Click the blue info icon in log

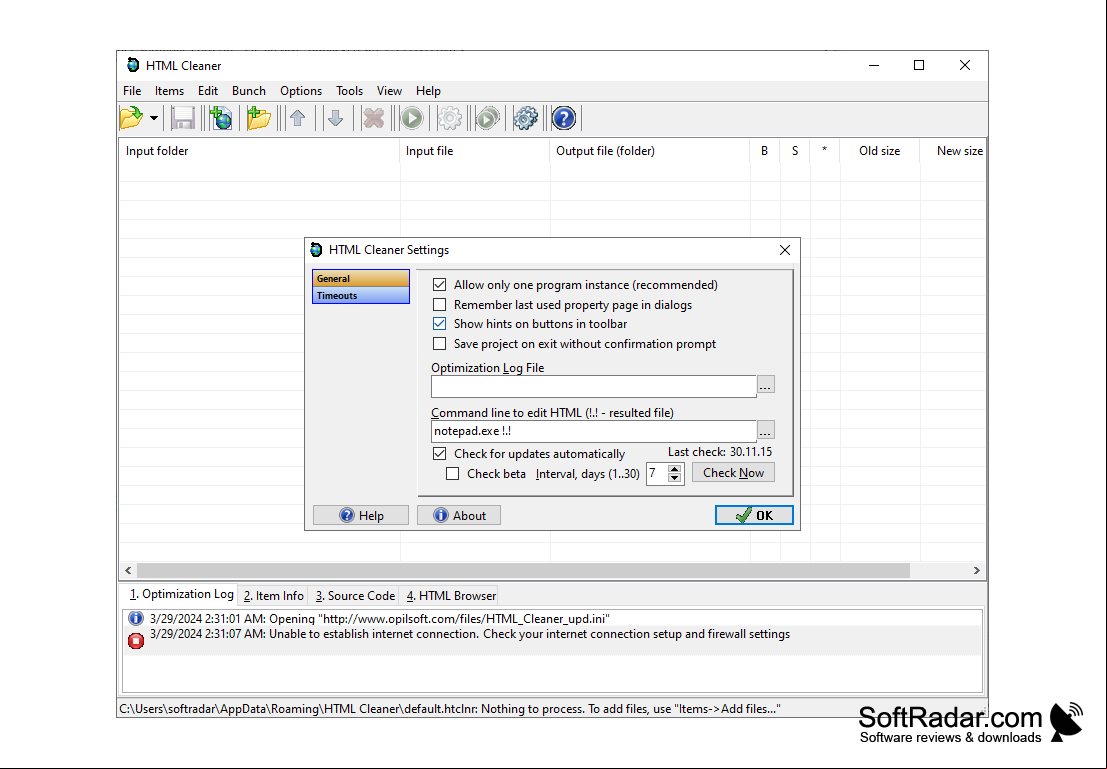coord(136,619)
